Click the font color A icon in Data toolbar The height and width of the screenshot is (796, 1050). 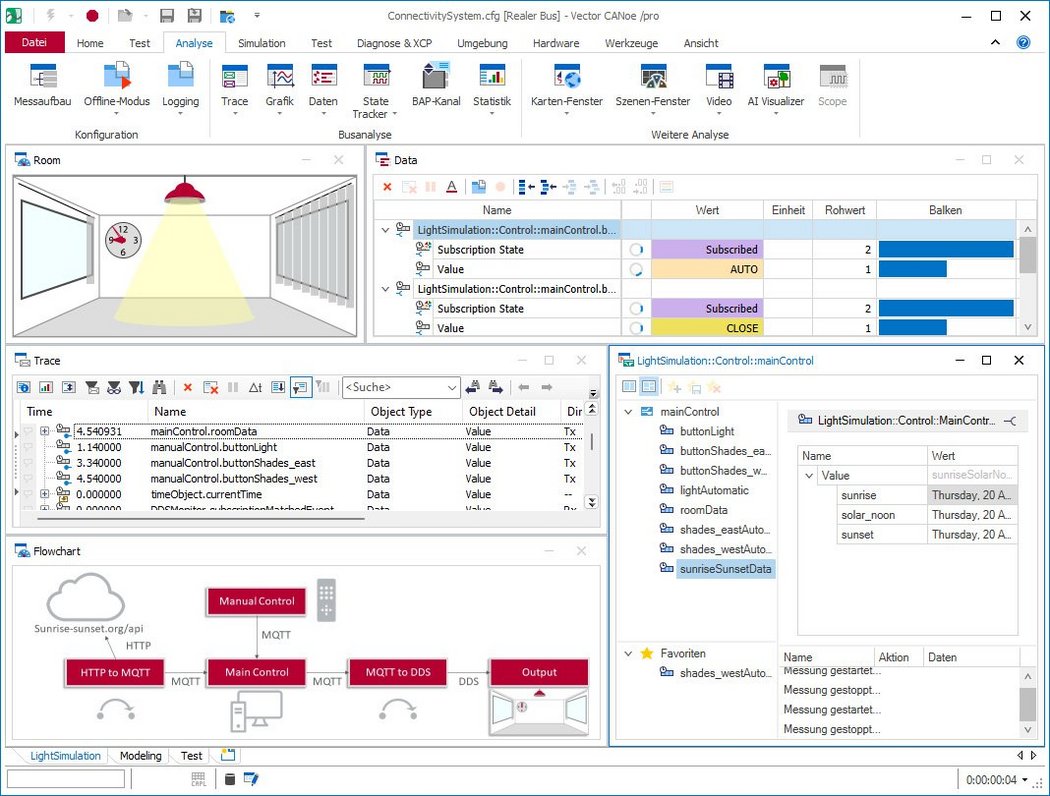click(452, 187)
